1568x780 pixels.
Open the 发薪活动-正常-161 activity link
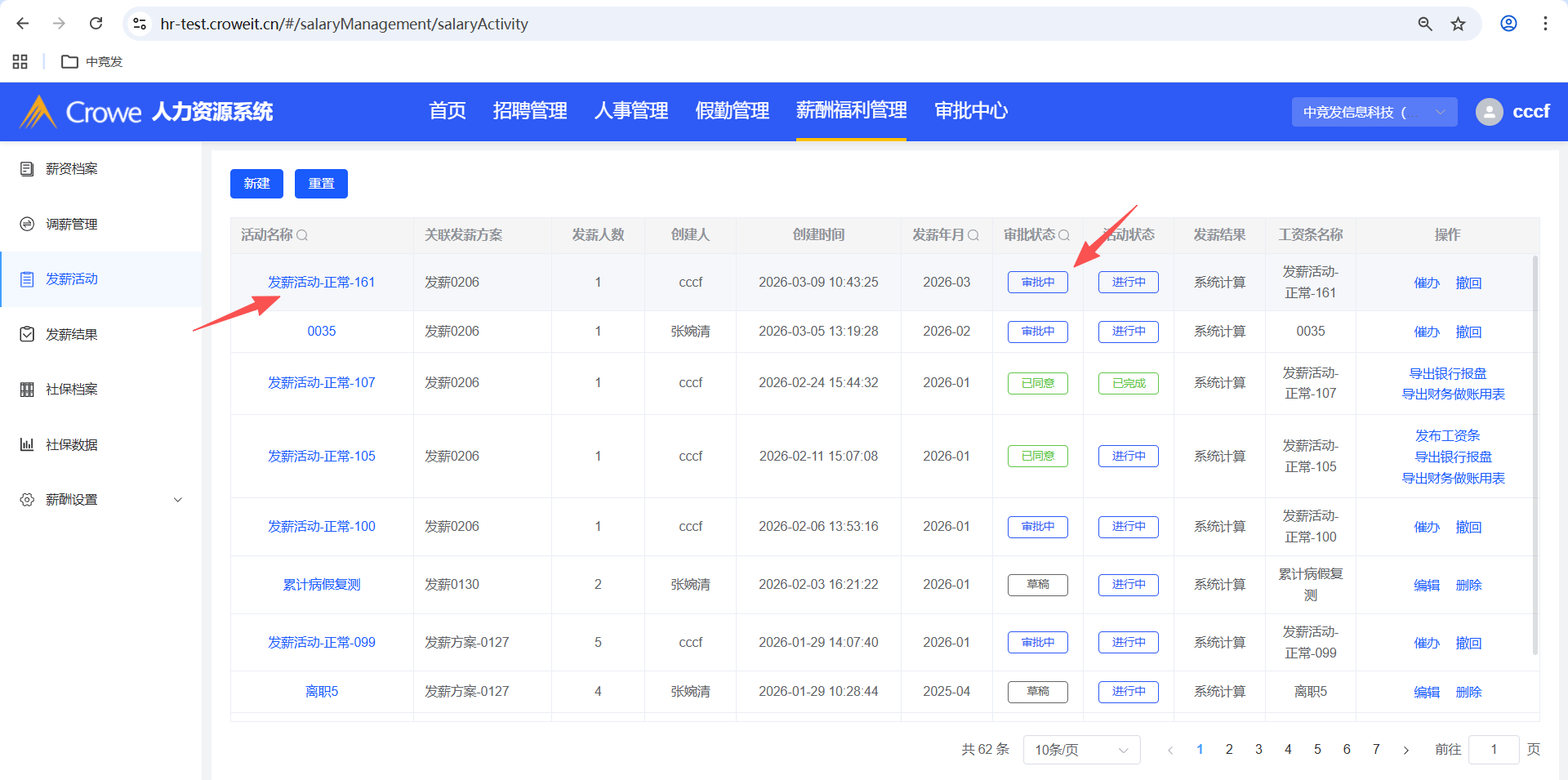click(321, 282)
